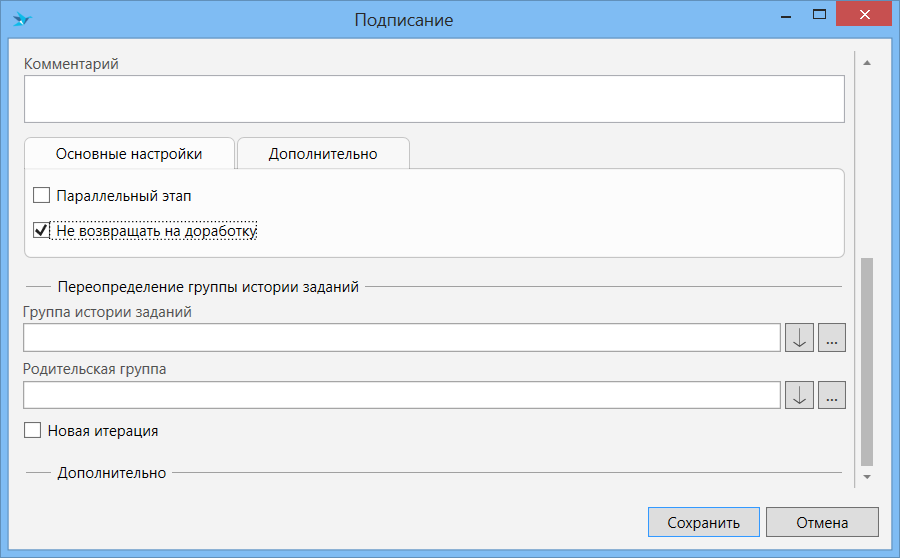The width and height of the screenshot is (900, 558).
Task: Click the vertical scrollbar thumb
Action: click(867, 362)
